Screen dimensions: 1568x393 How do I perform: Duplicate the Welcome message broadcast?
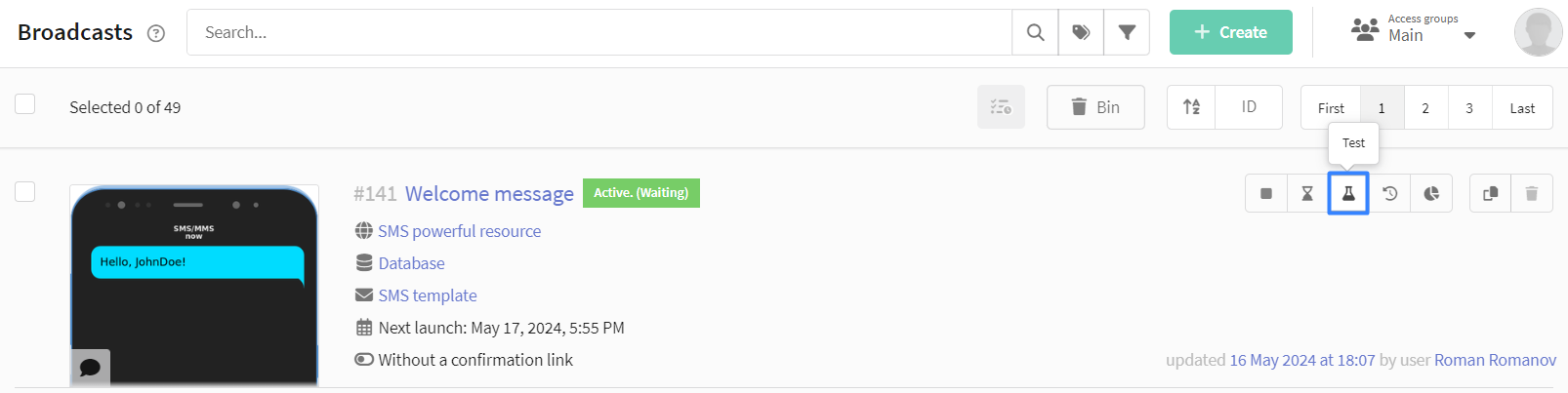pyautogui.click(x=1490, y=193)
